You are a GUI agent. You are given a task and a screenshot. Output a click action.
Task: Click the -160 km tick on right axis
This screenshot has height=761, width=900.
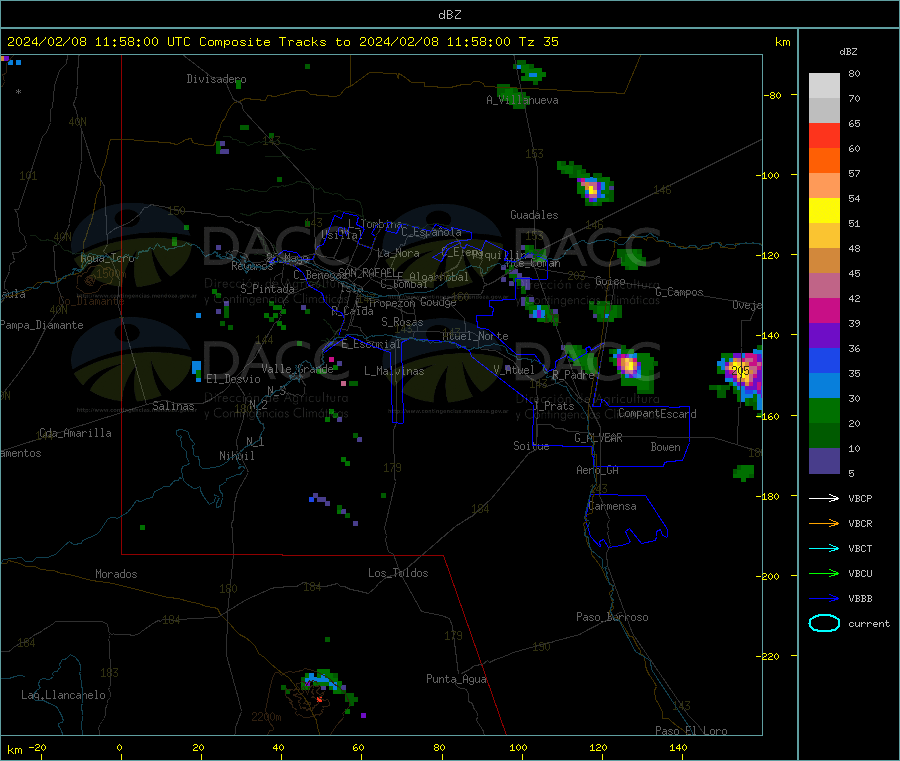(769, 416)
